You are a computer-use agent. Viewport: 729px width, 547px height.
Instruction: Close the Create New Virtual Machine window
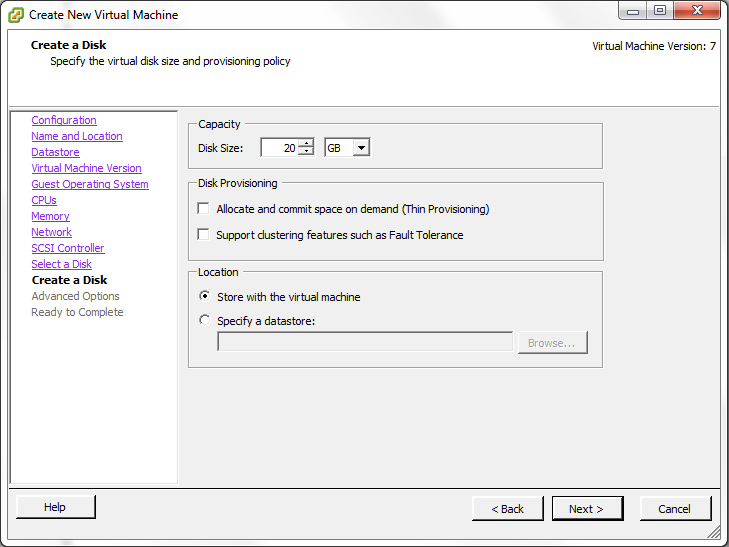pos(697,11)
